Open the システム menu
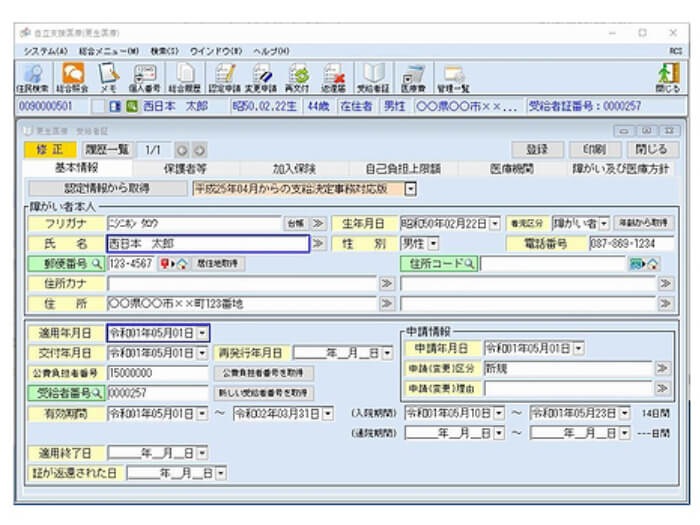 (x=45, y=51)
